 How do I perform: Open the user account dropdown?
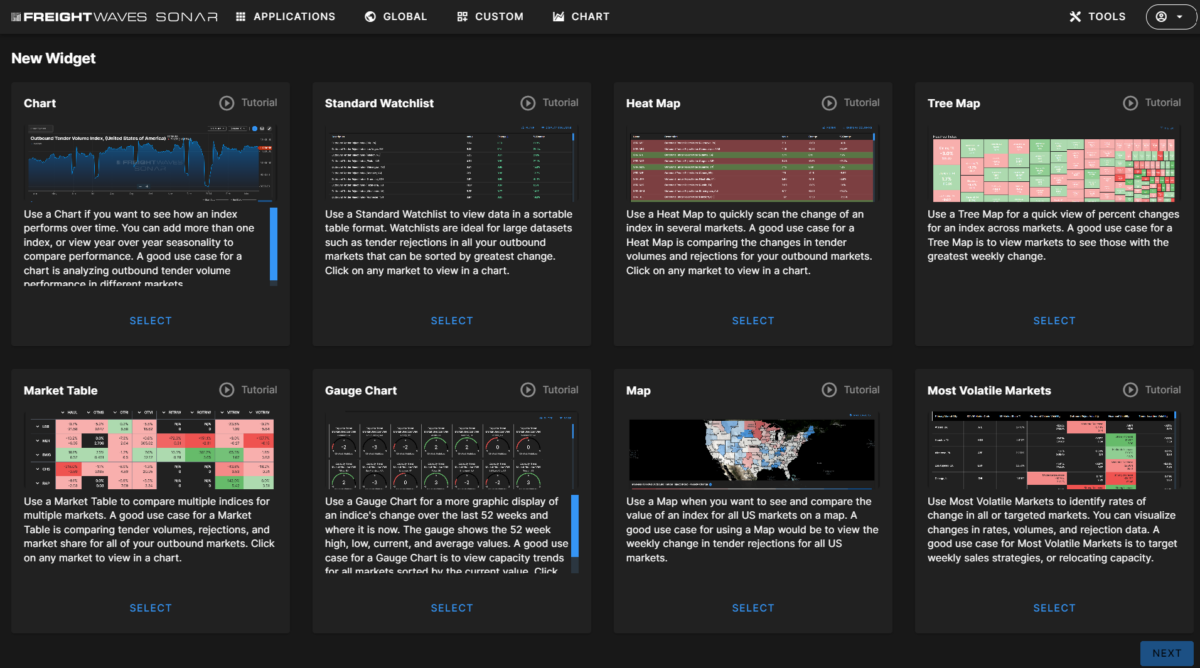point(1169,17)
